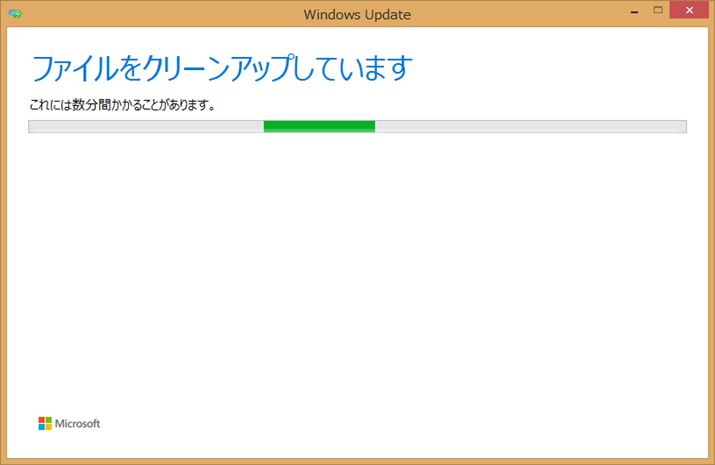The width and height of the screenshot is (715, 465).
Task: Click the heading ファイルをクリーンアップしています
Action: tap(222, 69)
